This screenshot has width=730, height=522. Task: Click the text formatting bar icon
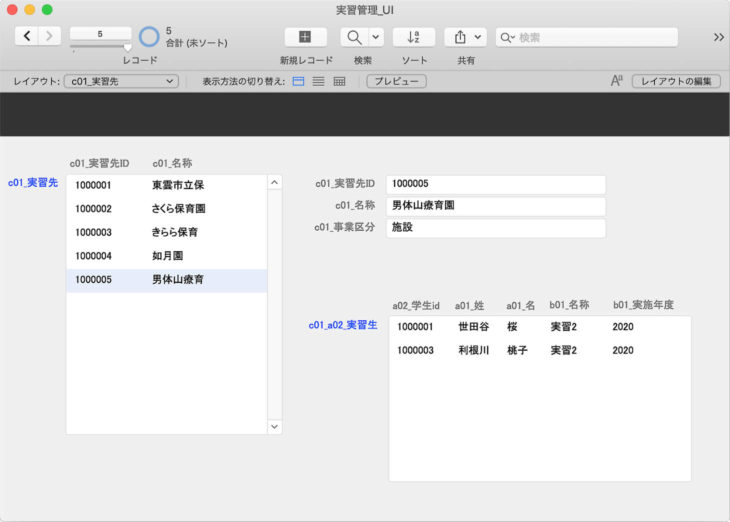tap(617, 81)
